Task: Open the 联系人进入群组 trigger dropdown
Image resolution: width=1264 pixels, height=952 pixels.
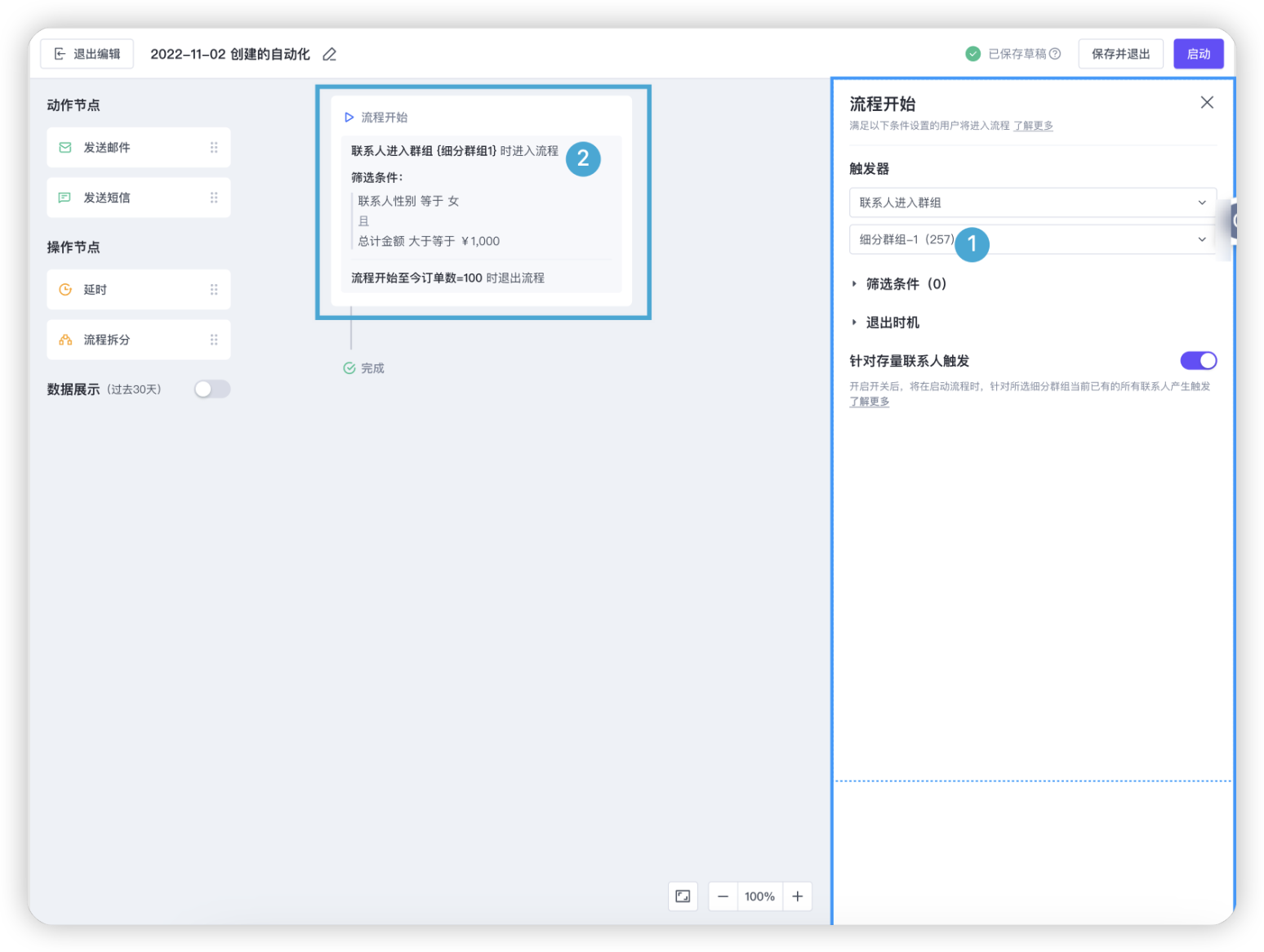Action: pos(1032,202)
